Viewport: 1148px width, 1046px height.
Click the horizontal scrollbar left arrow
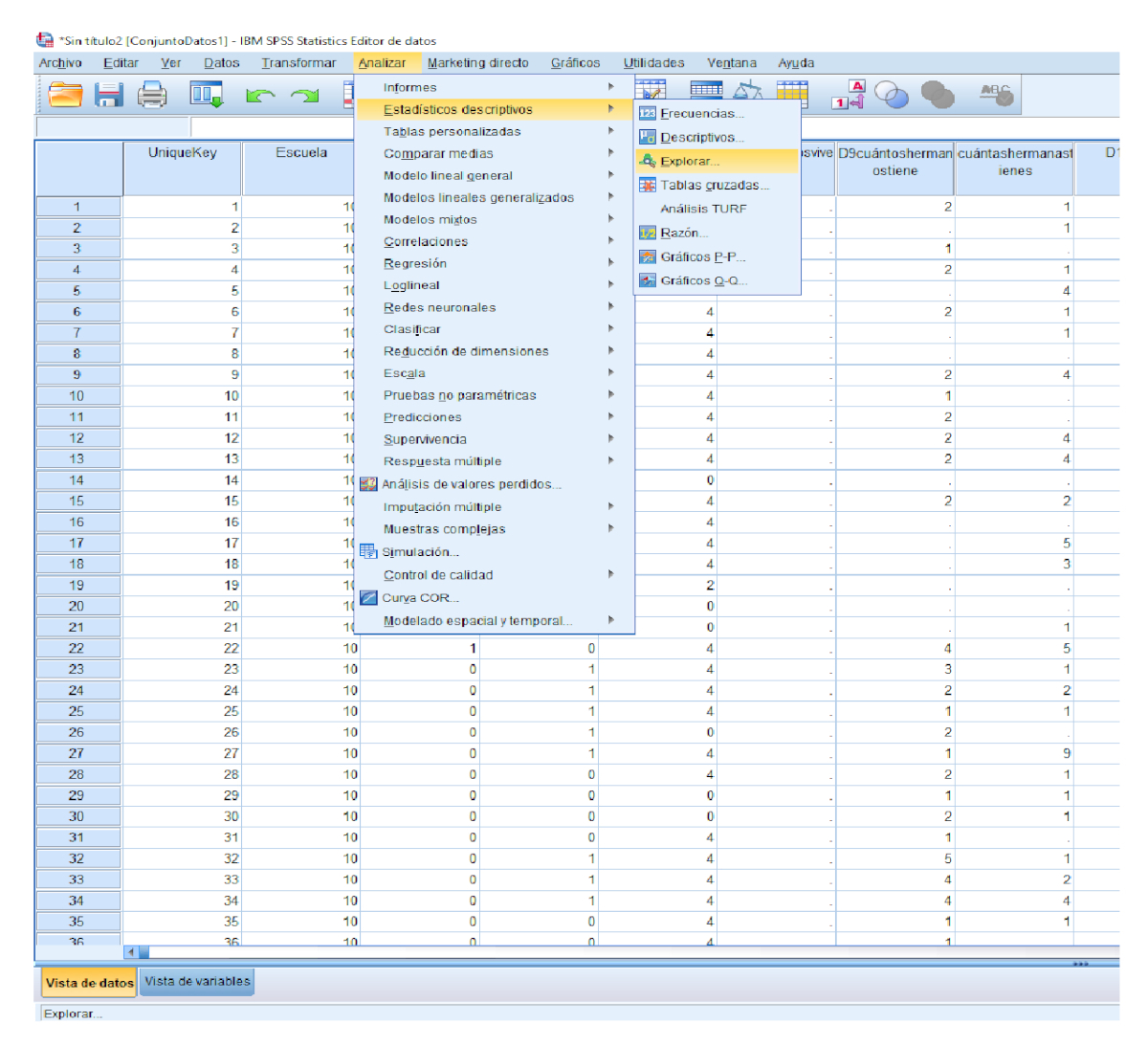pyautogui.click(x=131, y=952)
